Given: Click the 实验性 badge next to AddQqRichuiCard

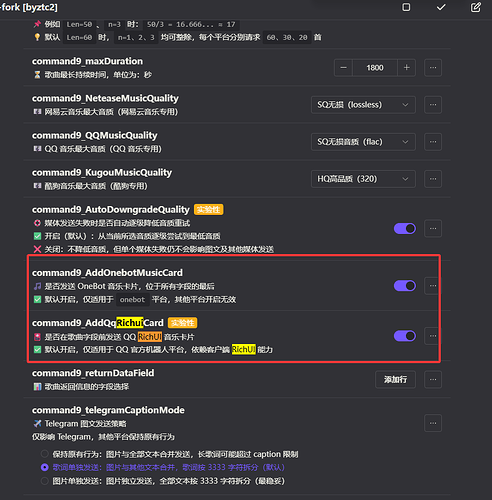Looking at the screenshot, I should tap(182, 323).
